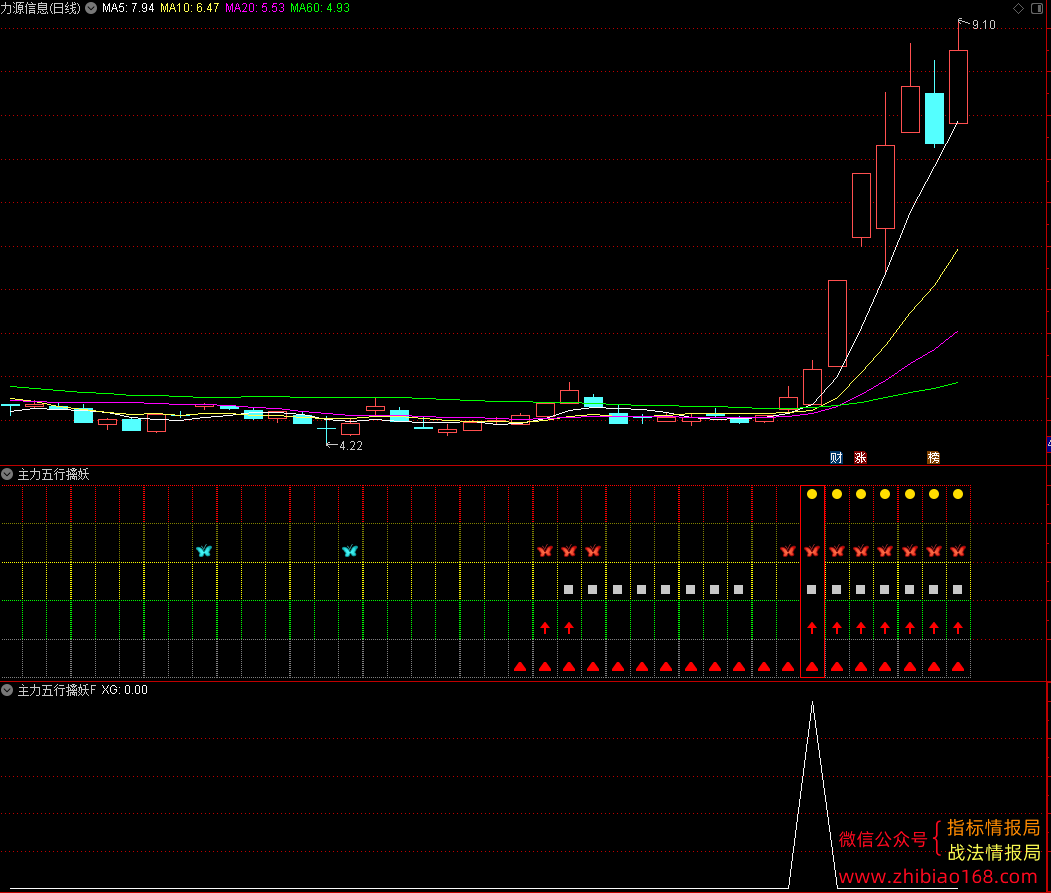Expand the 力源信息(日线) chart dropdown
The width and height of the screenshot is (1051, 893).
pos(91,8)
